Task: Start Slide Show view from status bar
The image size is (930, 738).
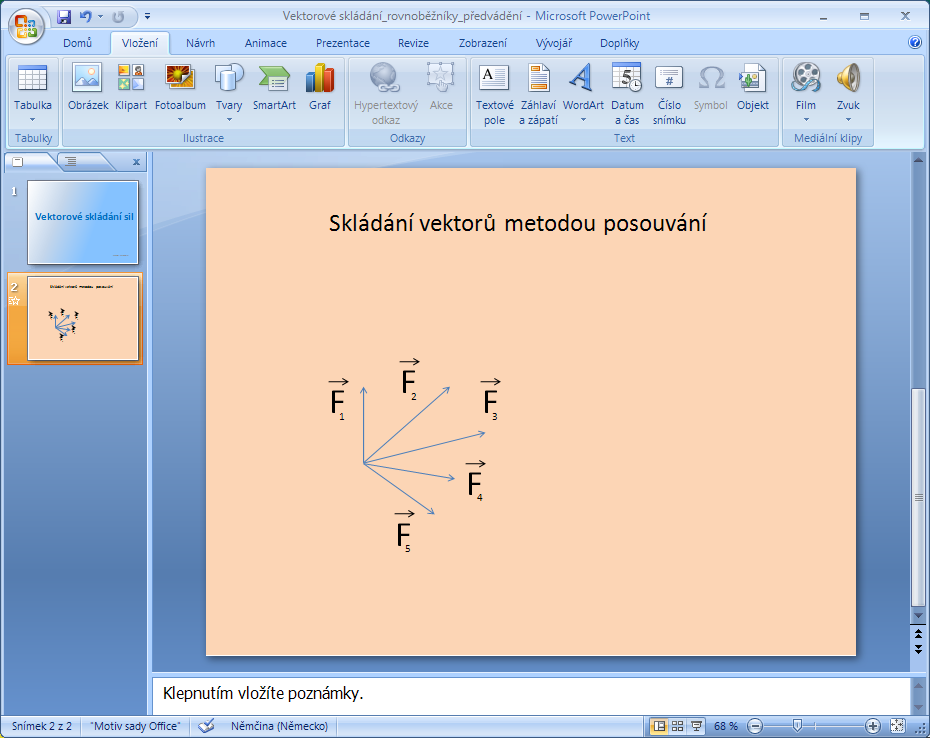Action: pyautogui.click(x=697, y=726)
